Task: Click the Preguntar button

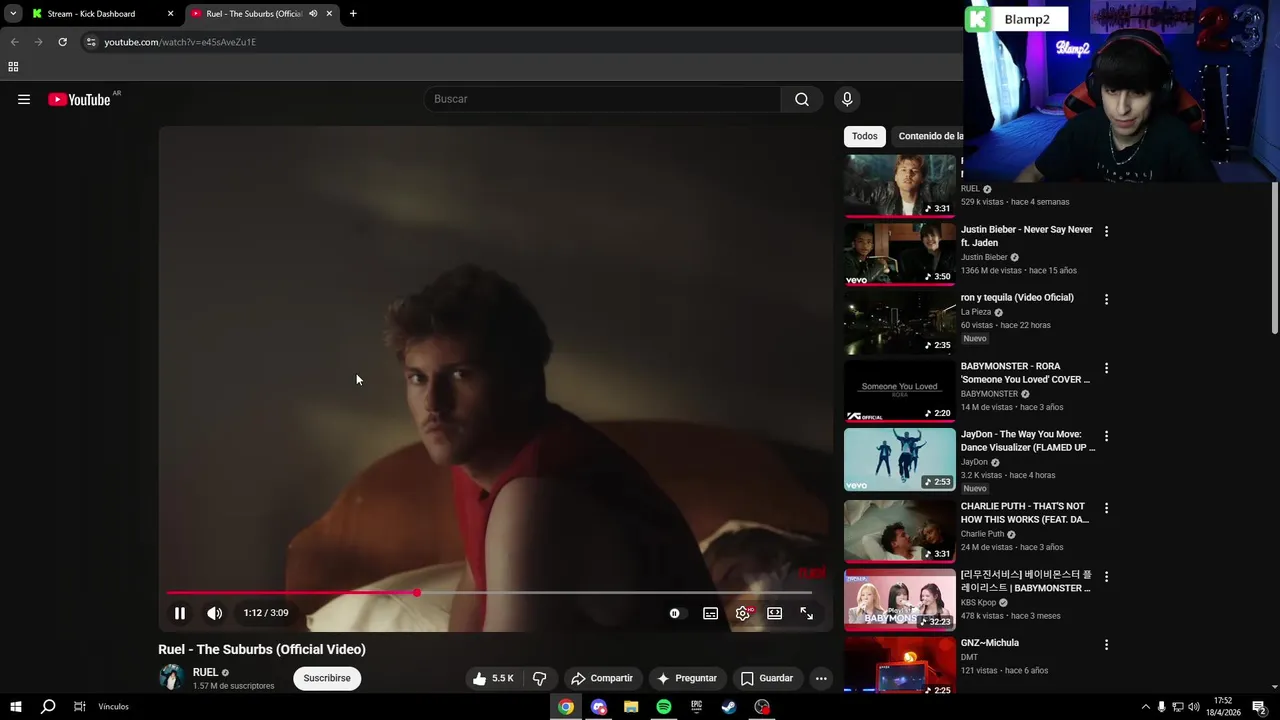Action: tap(686, 678)
